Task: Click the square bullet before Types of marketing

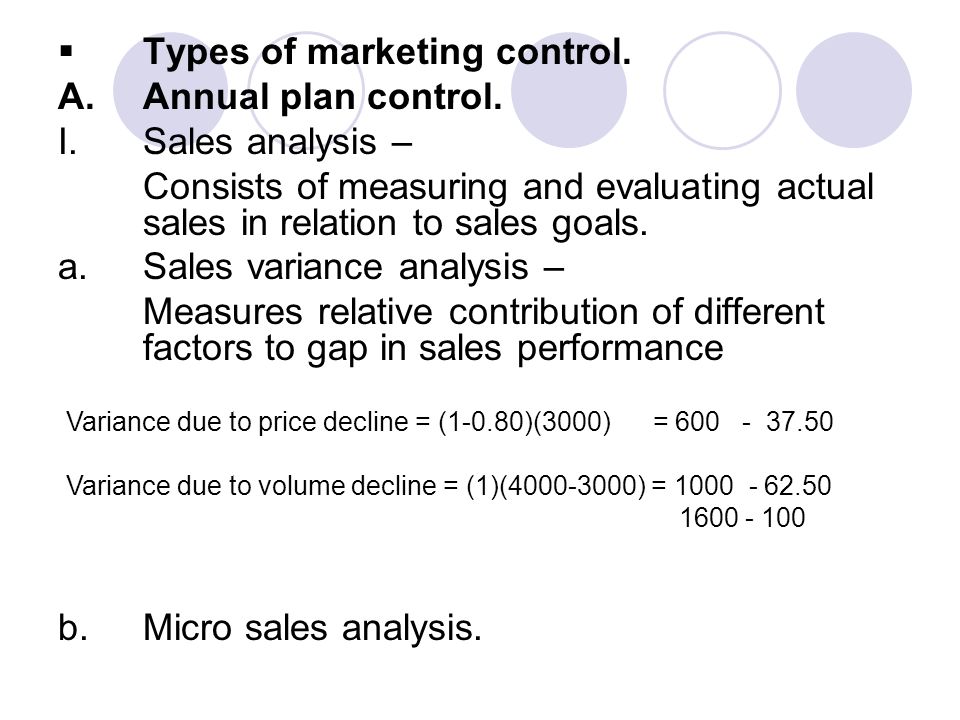Action: [x=66, y=51]
